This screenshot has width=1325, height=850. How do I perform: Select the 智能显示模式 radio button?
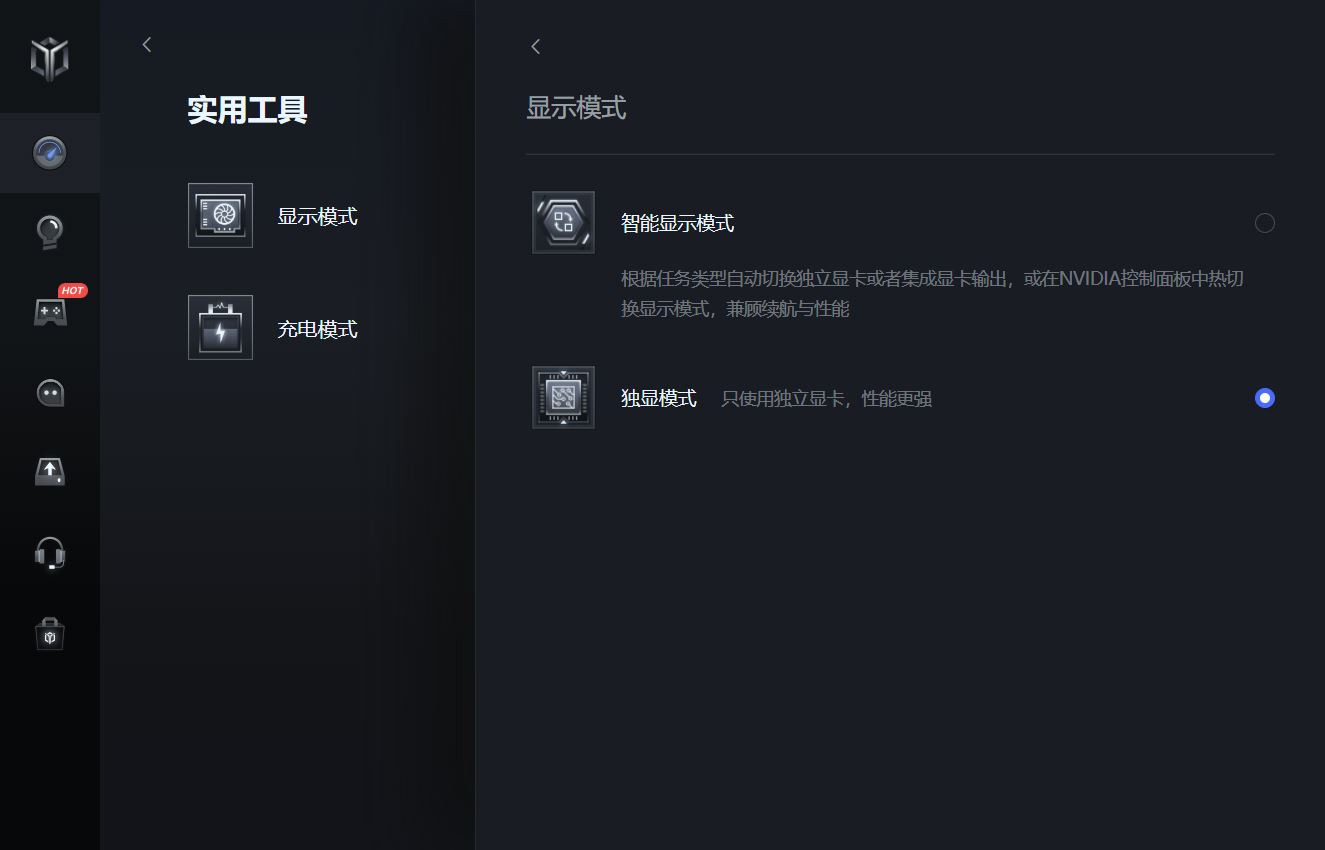pos(1265,223)
